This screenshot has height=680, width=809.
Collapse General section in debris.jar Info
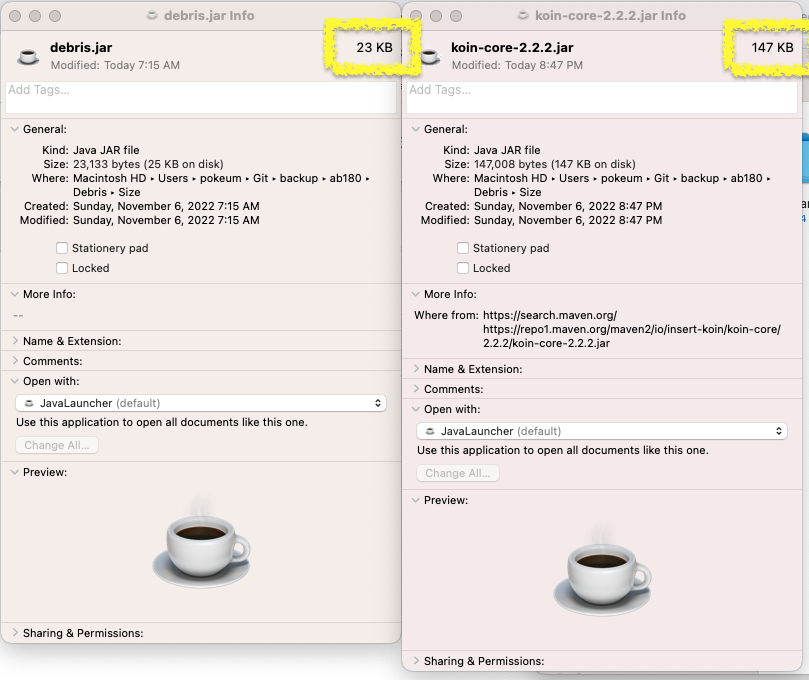14,129
